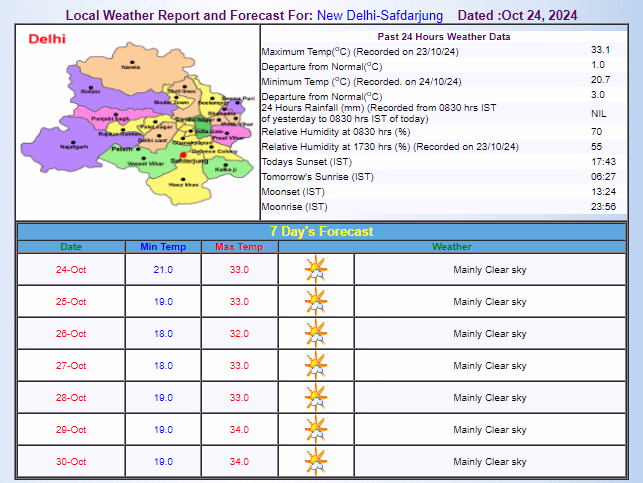The image size is (643, 483).
Task: Click the weather icon for 30-Oct
Action: 316,462
